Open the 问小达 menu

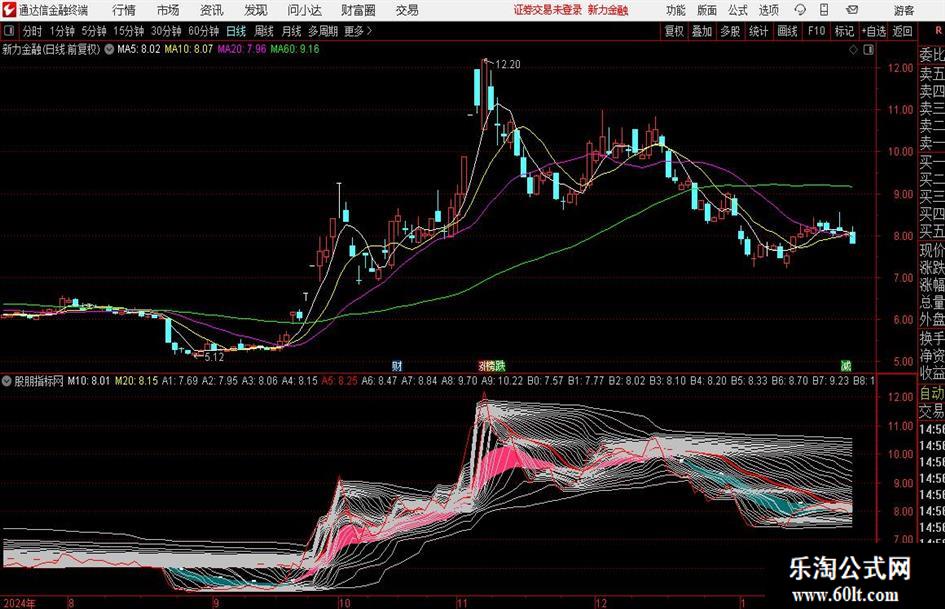point(304,10)
